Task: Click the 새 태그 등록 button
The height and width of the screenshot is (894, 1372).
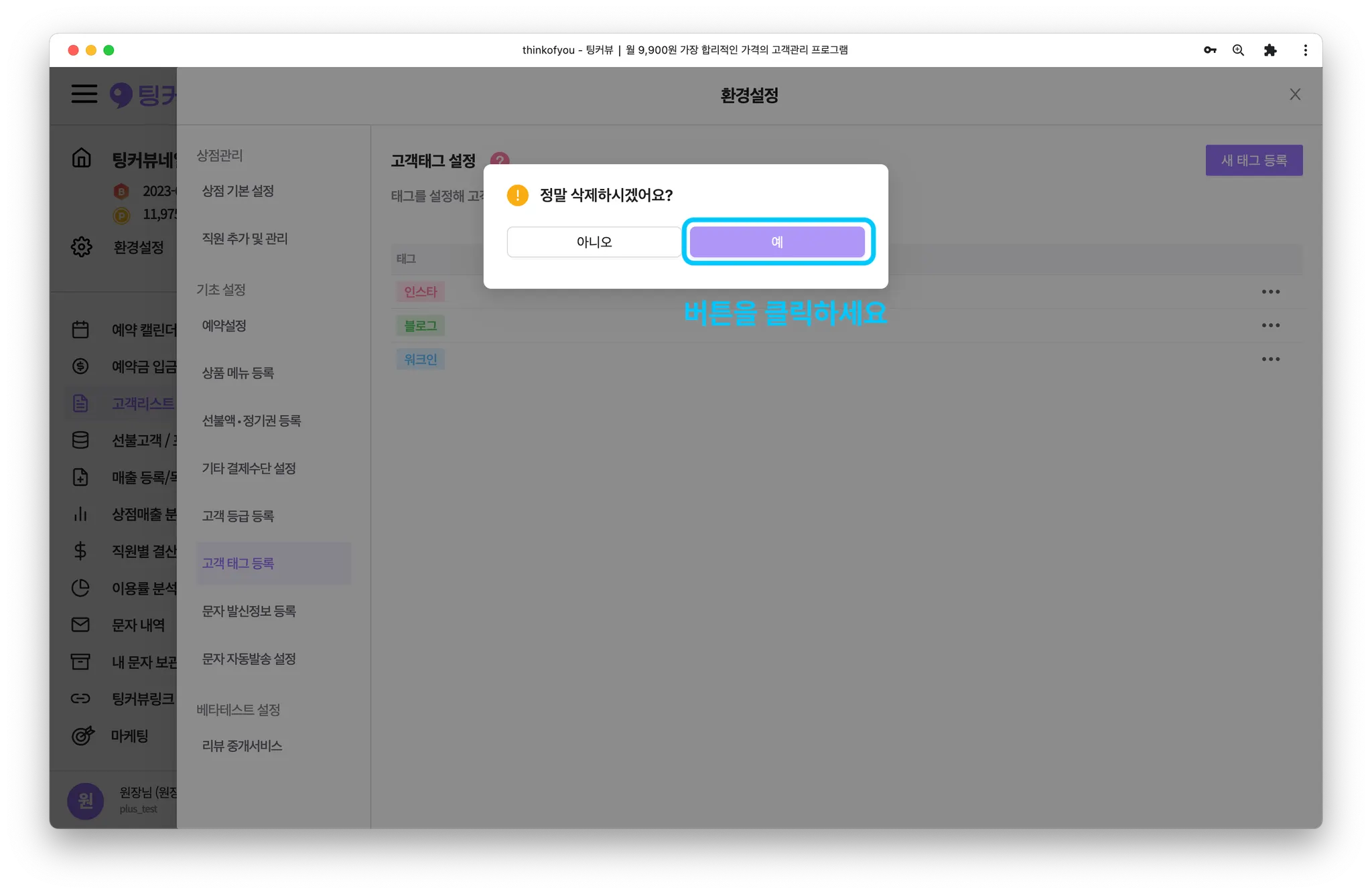Action: click(x=1253, y=161)
